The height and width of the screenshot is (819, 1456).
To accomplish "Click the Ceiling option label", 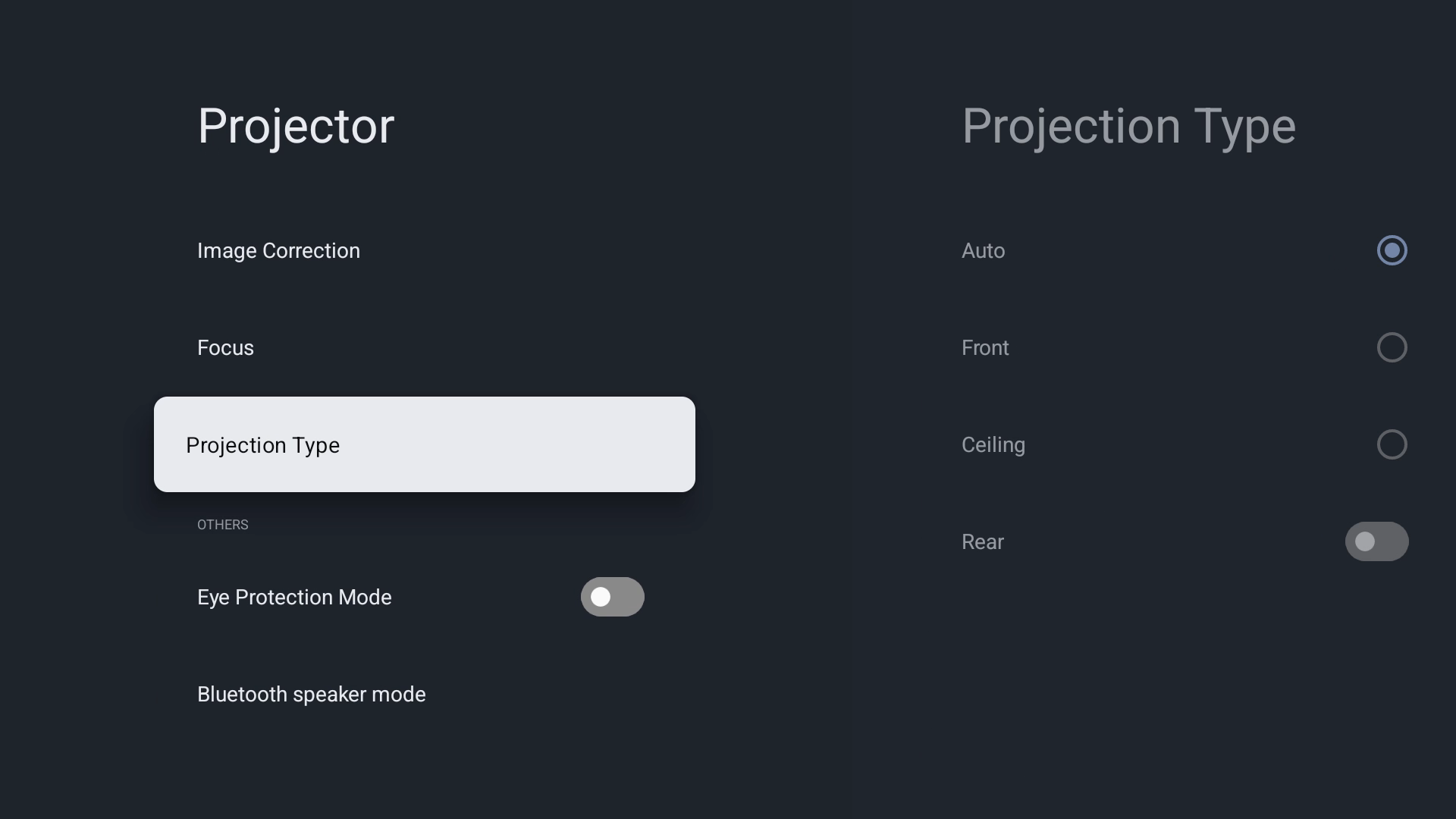I will click(x=993, y=445).
